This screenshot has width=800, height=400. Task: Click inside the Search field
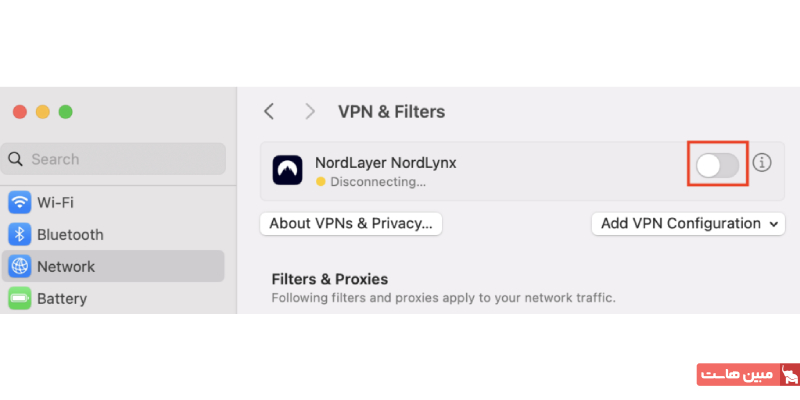pyautogui.click(x=120, y=159)
